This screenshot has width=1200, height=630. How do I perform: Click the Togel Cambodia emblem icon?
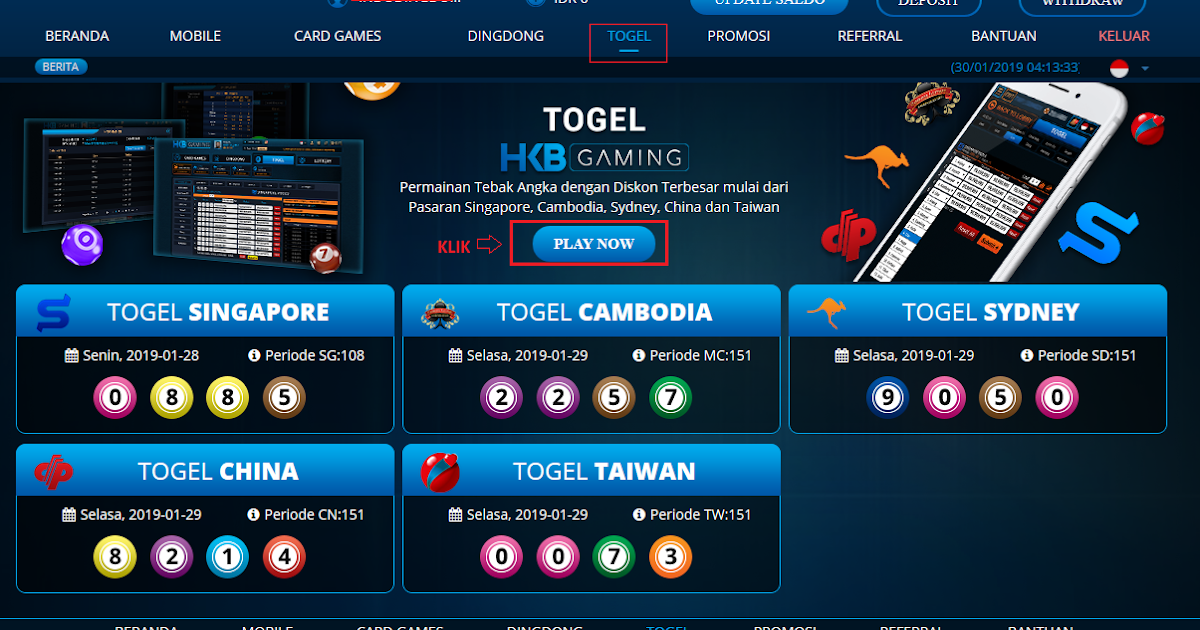[x=440, y=313]
